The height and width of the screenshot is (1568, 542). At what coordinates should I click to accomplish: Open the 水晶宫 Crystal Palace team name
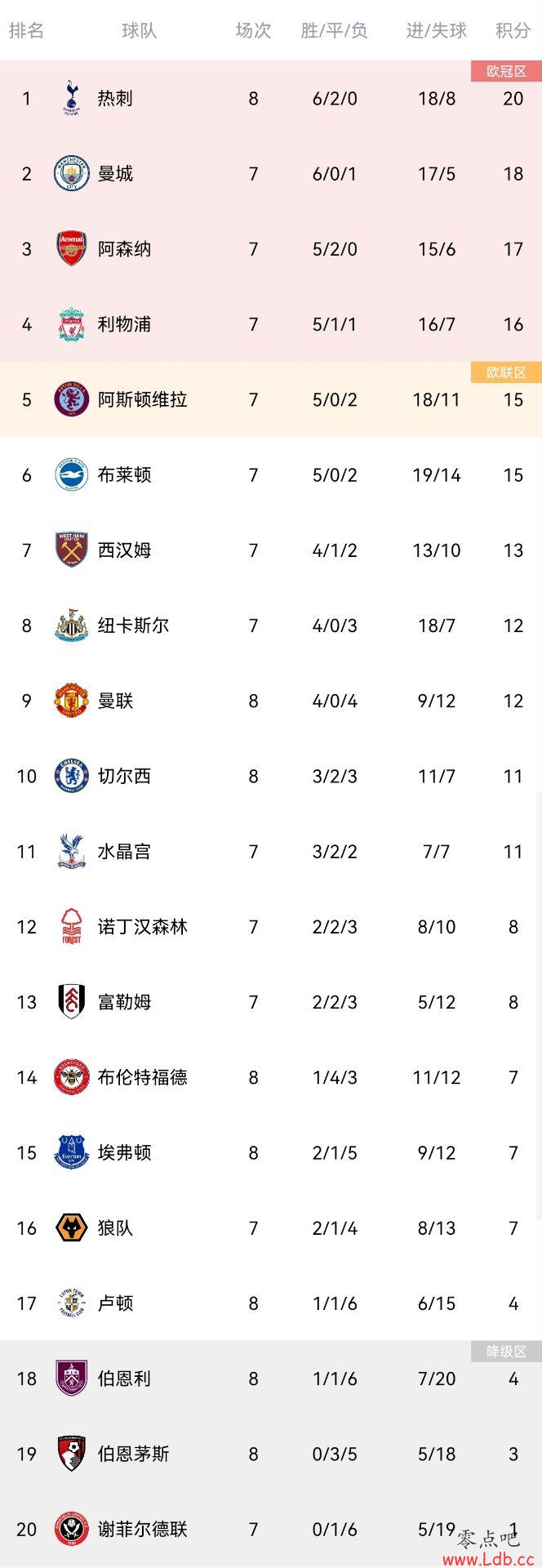124,851
